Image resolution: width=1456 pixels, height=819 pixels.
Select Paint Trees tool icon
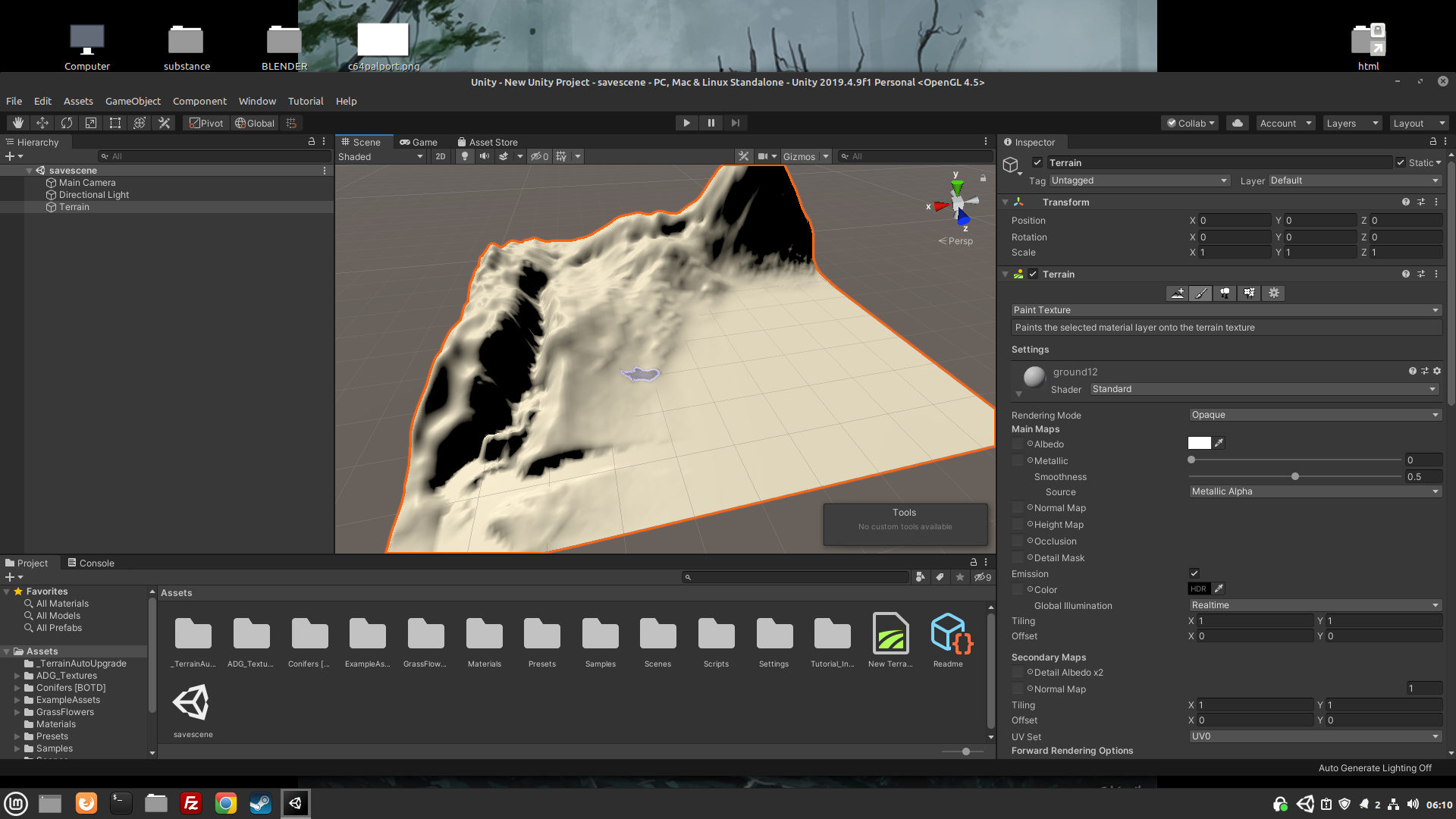tap(1225, 293)
